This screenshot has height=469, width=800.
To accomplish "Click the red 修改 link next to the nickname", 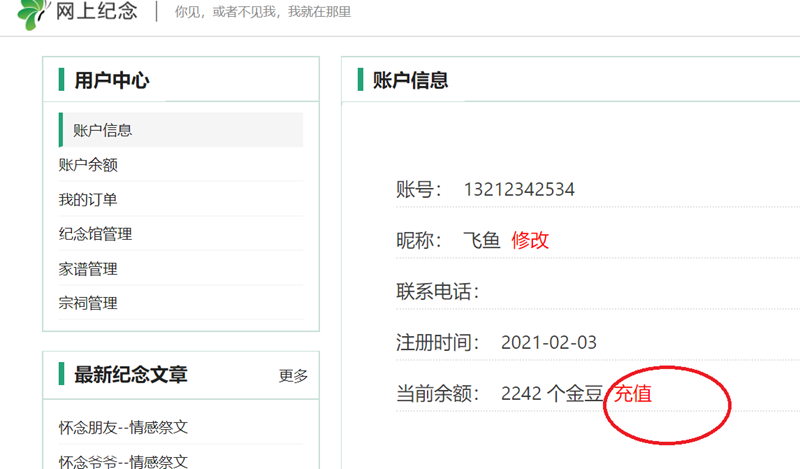I will (x=530, y=240).
